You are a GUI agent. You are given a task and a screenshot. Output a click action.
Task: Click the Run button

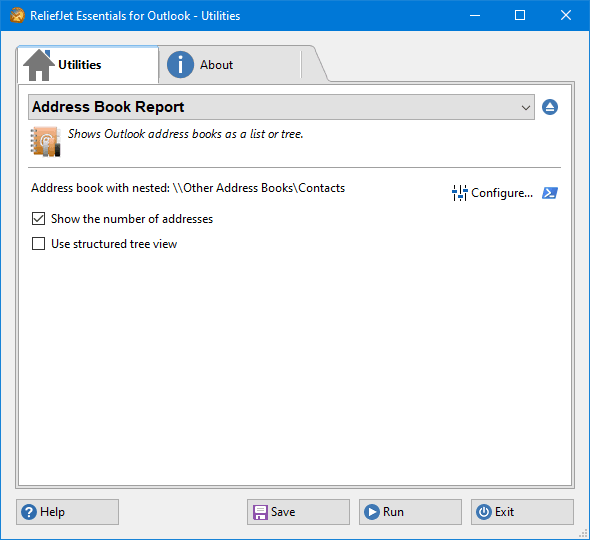point(410,512)
